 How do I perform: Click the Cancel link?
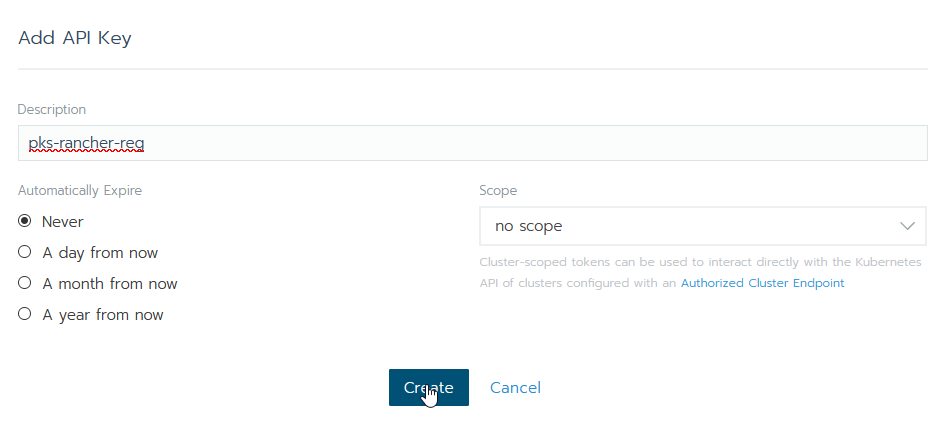tap(515, 387)
